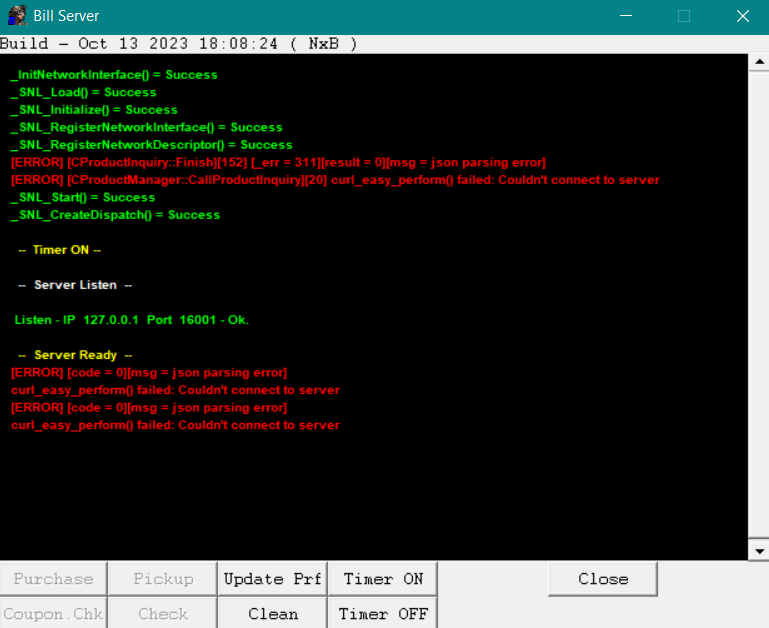Click the _SNL_RegisterNetworkInterface() = Success line
The width and height of the screenshot is (769, 628).
[x=146, y=128]
